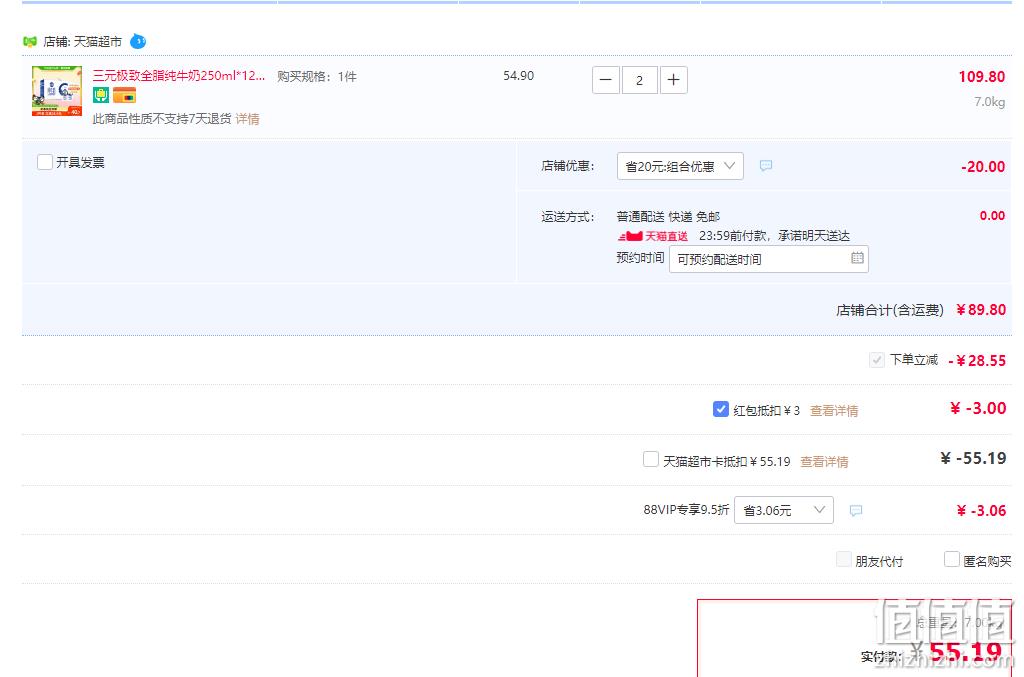Open the 三元 milk product thumbnail
The width and height of the screenshot is (1024, 677).
point(57,91)
